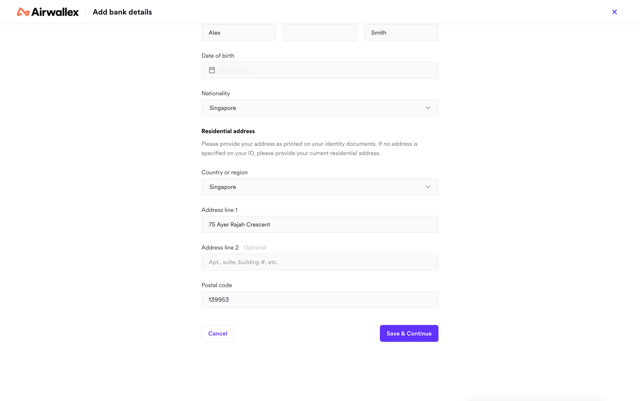Click the Cancel button

click(x=218, y=333)
